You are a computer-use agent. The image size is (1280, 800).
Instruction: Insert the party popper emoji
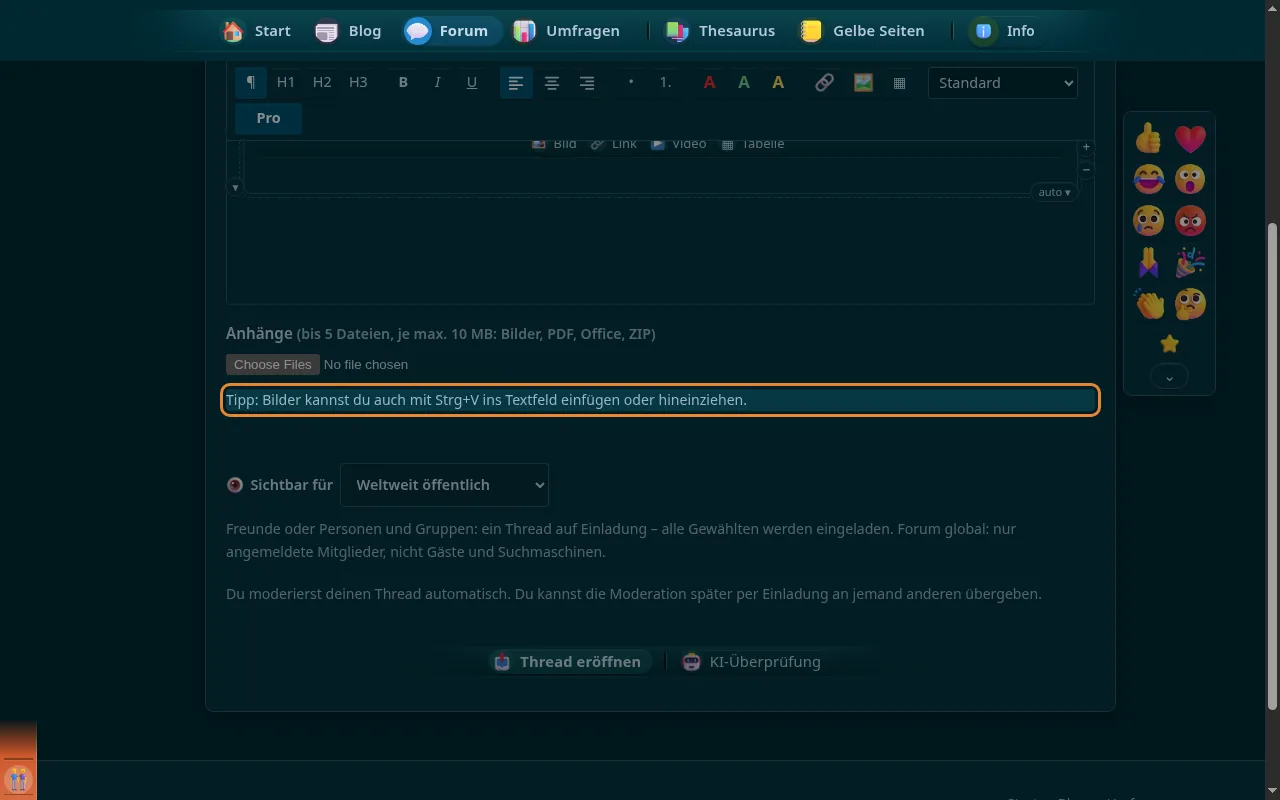click(x=1190, y=262)
